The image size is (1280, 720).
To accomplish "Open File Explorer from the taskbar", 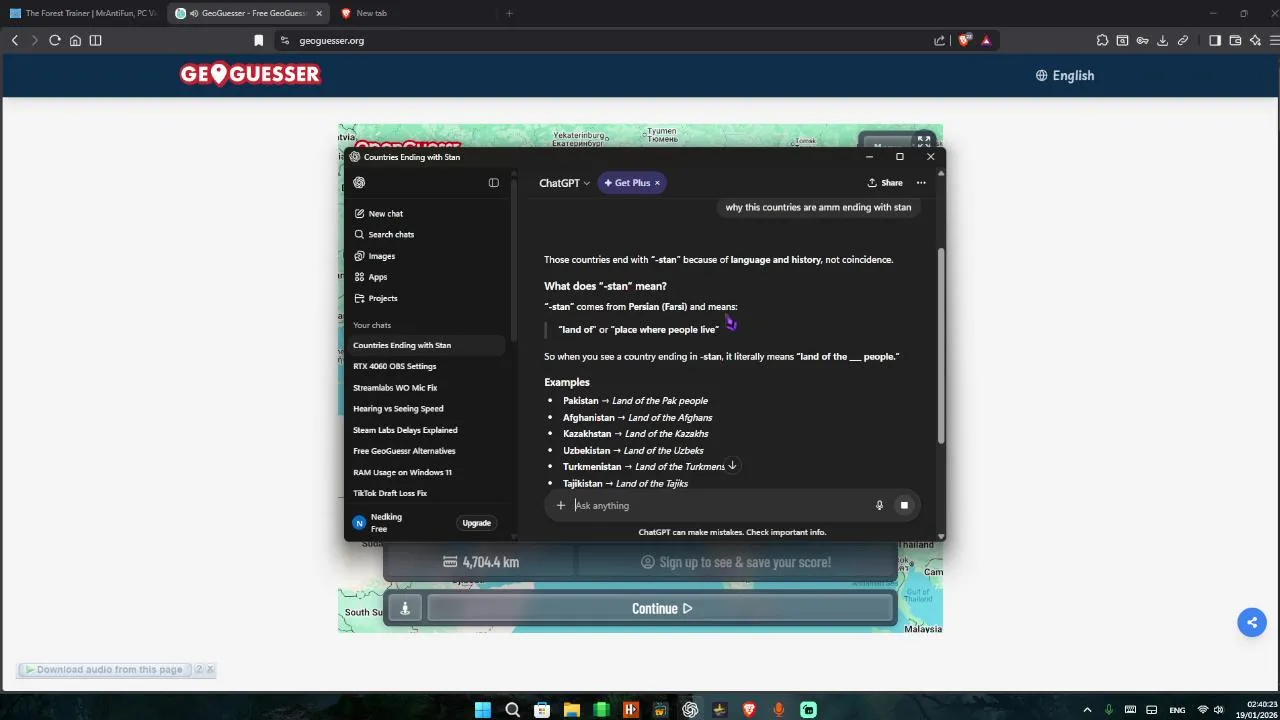I will tap(572, 710).
